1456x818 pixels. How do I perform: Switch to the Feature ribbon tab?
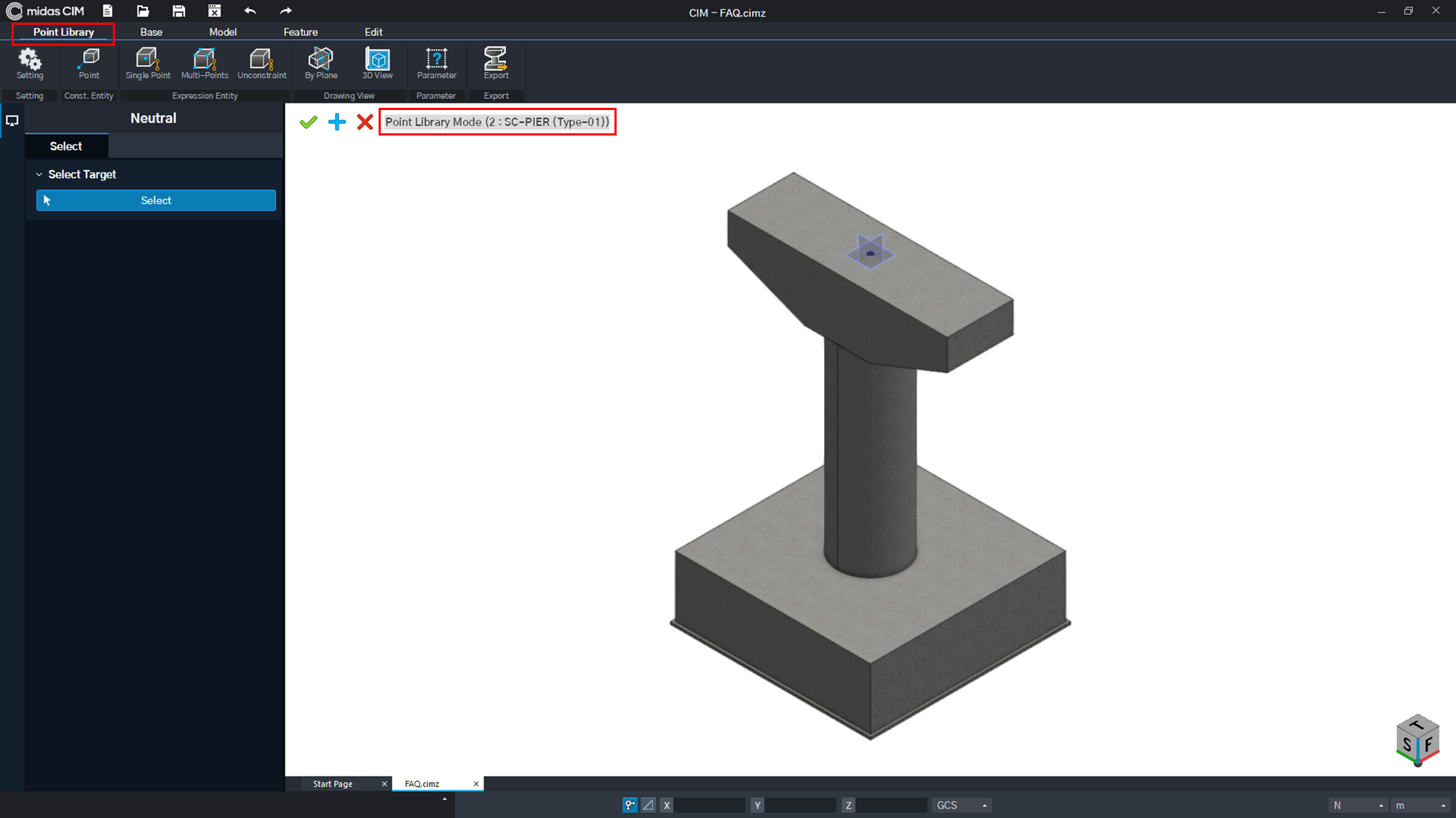coord(301,32)
